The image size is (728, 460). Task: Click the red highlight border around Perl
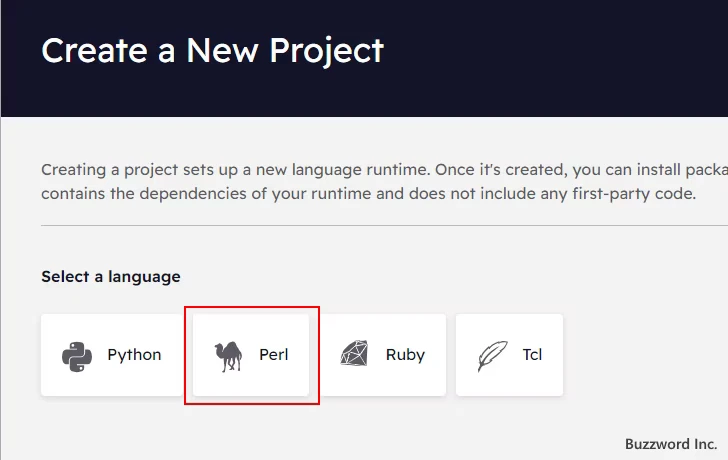coord(252,307)
